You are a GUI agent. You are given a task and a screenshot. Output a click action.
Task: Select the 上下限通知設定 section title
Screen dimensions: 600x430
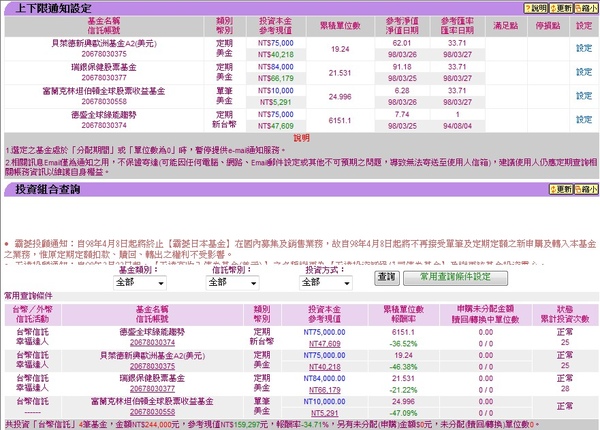pyautogui.click(x=53, y=8)
